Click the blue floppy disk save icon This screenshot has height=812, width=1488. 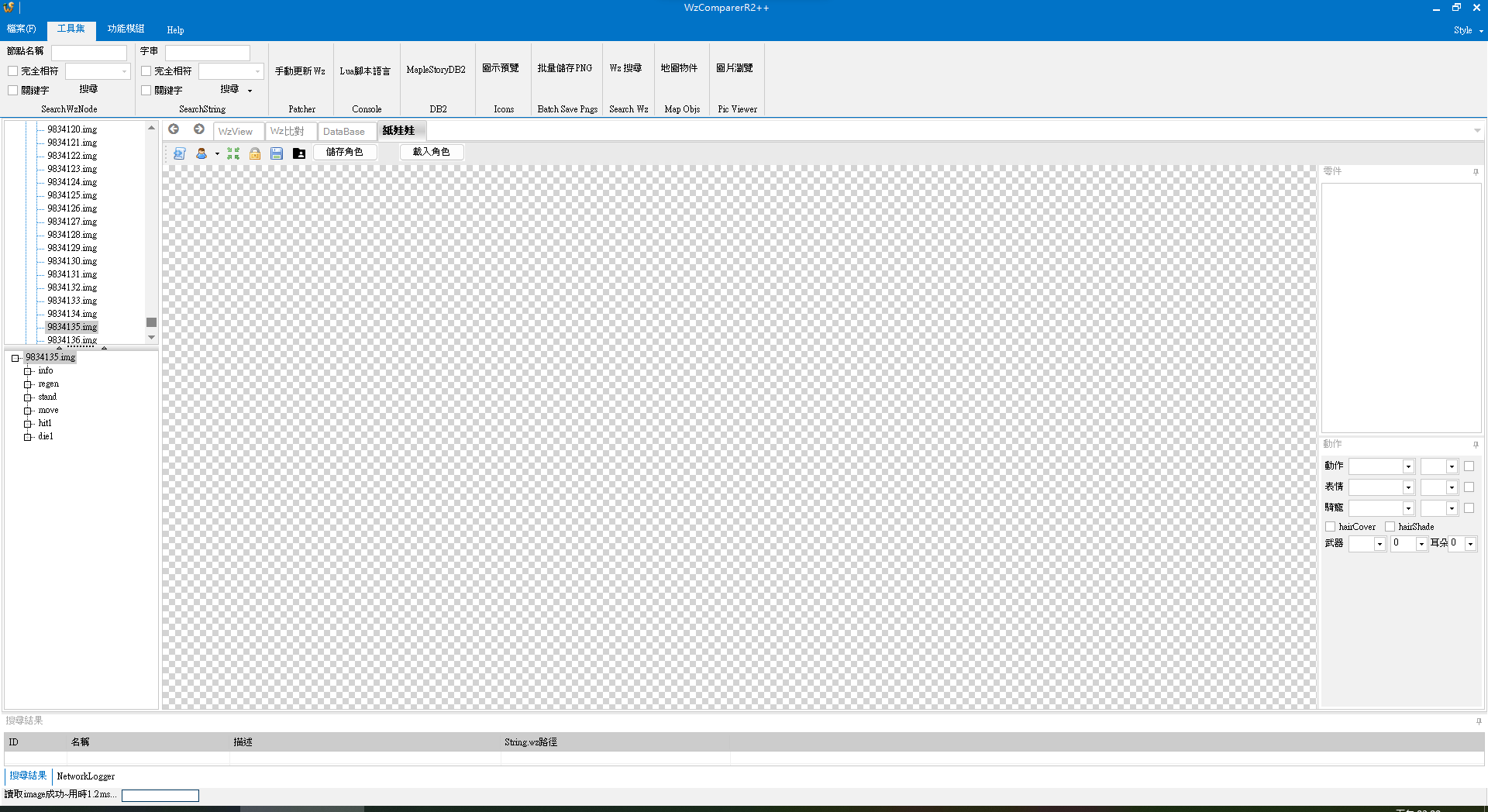[277, 153]
